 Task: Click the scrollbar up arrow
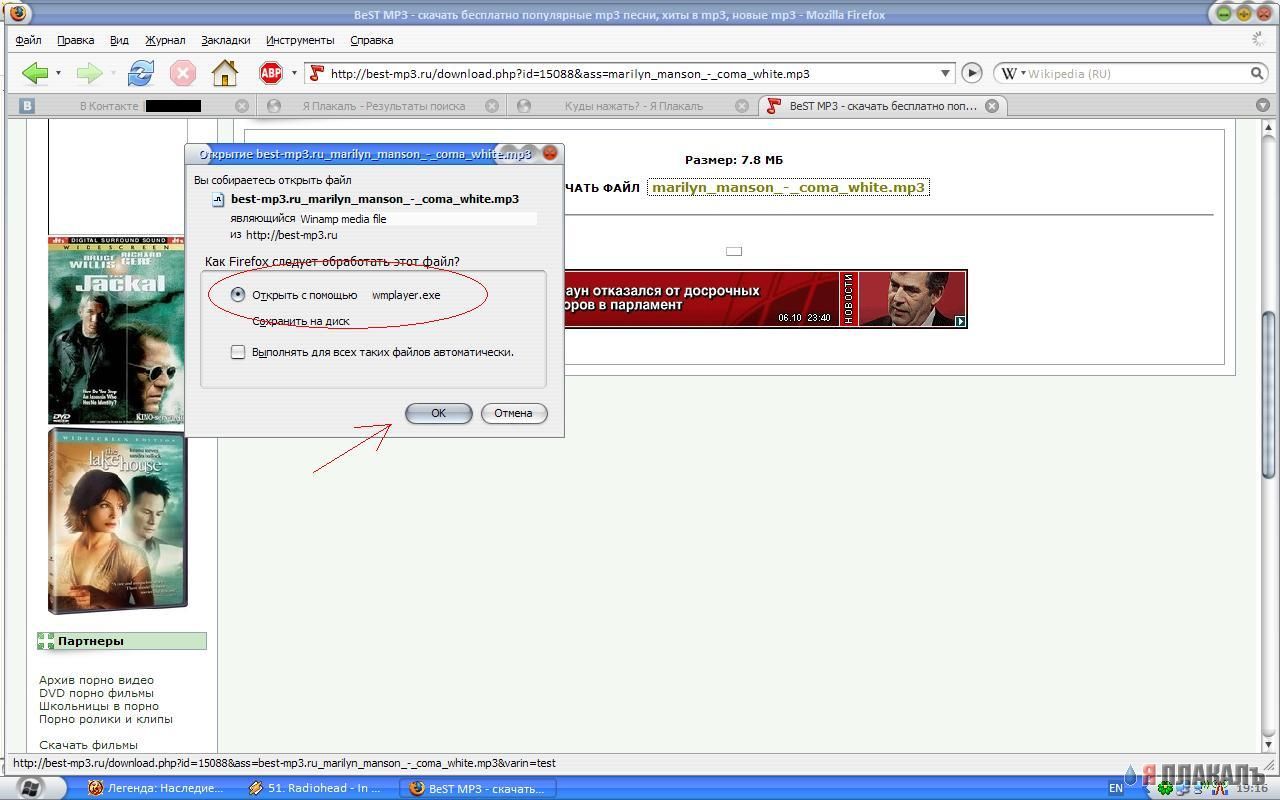pyautogui.click(x=1270, y=125)
